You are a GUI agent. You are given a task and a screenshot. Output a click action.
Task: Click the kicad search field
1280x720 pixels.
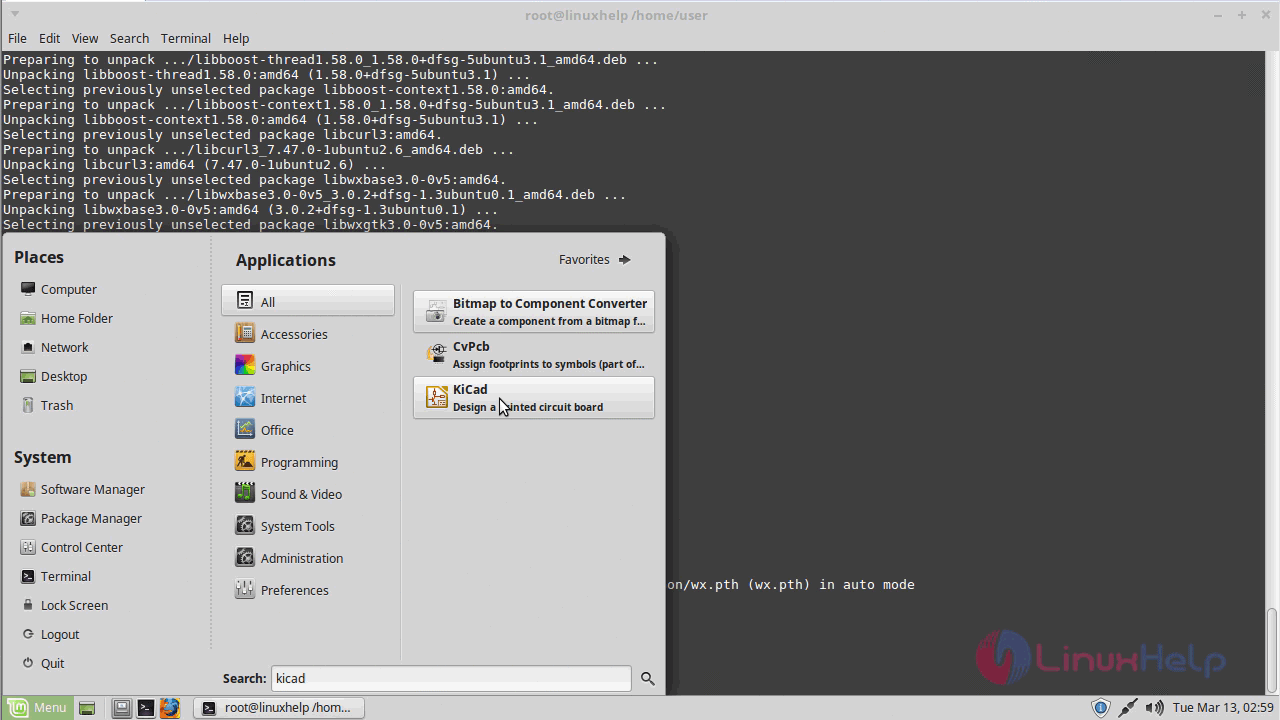click(451, 678)
